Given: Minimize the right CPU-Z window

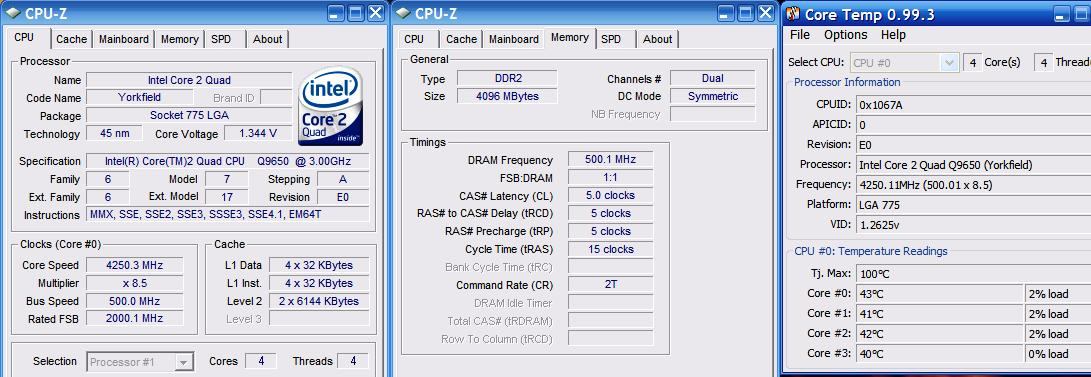Looking at the screenshot, I should coord(726,13).
